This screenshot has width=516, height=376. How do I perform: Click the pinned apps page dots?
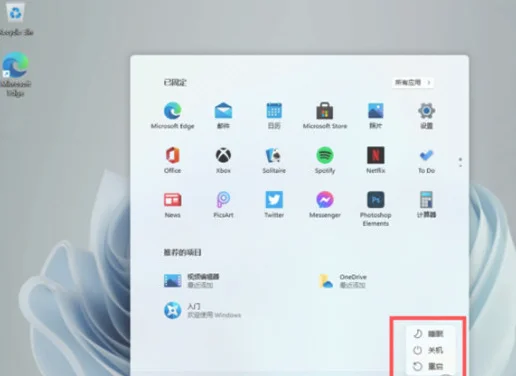point(460,162)
